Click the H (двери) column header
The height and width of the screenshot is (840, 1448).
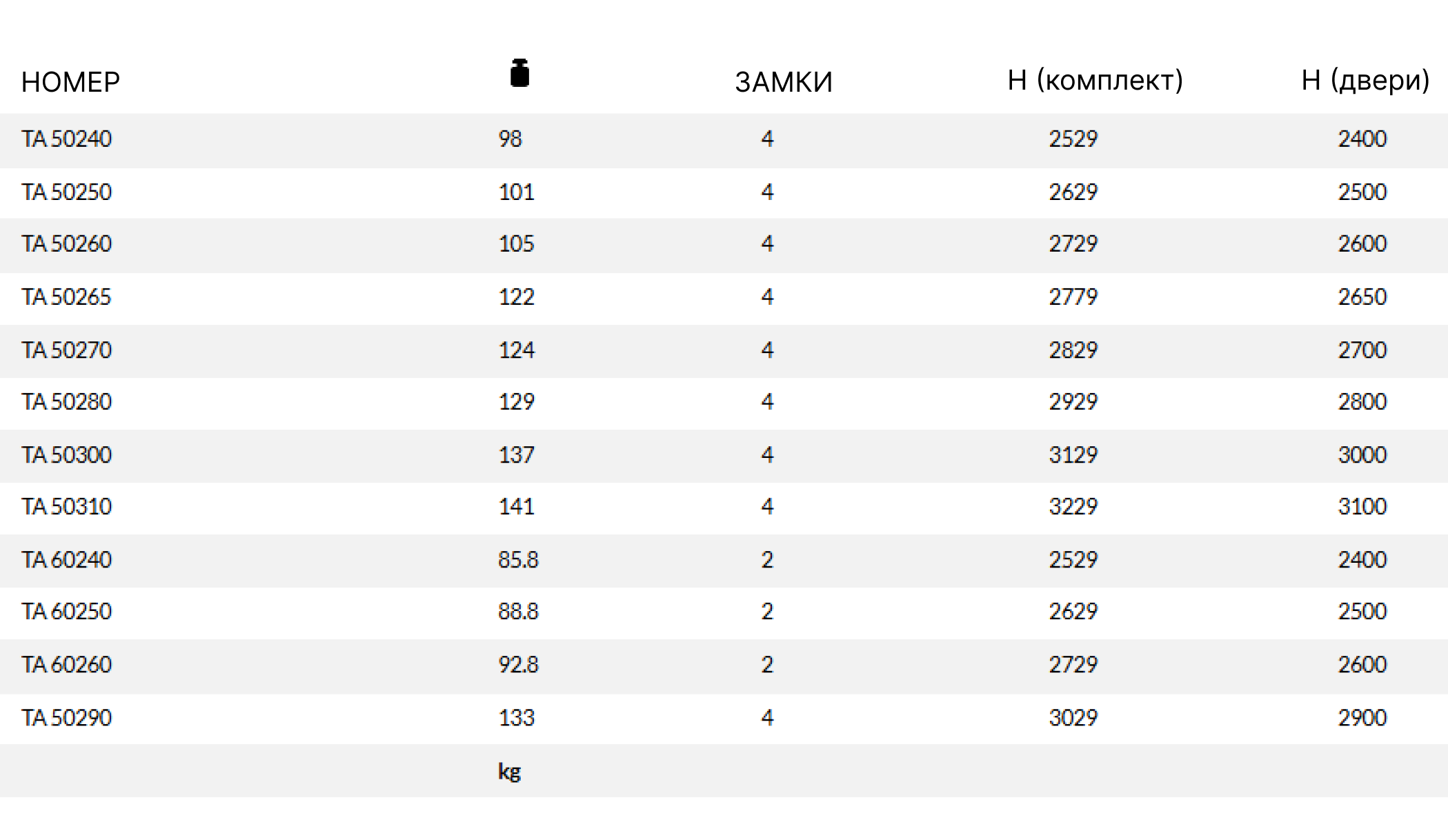1365,81
